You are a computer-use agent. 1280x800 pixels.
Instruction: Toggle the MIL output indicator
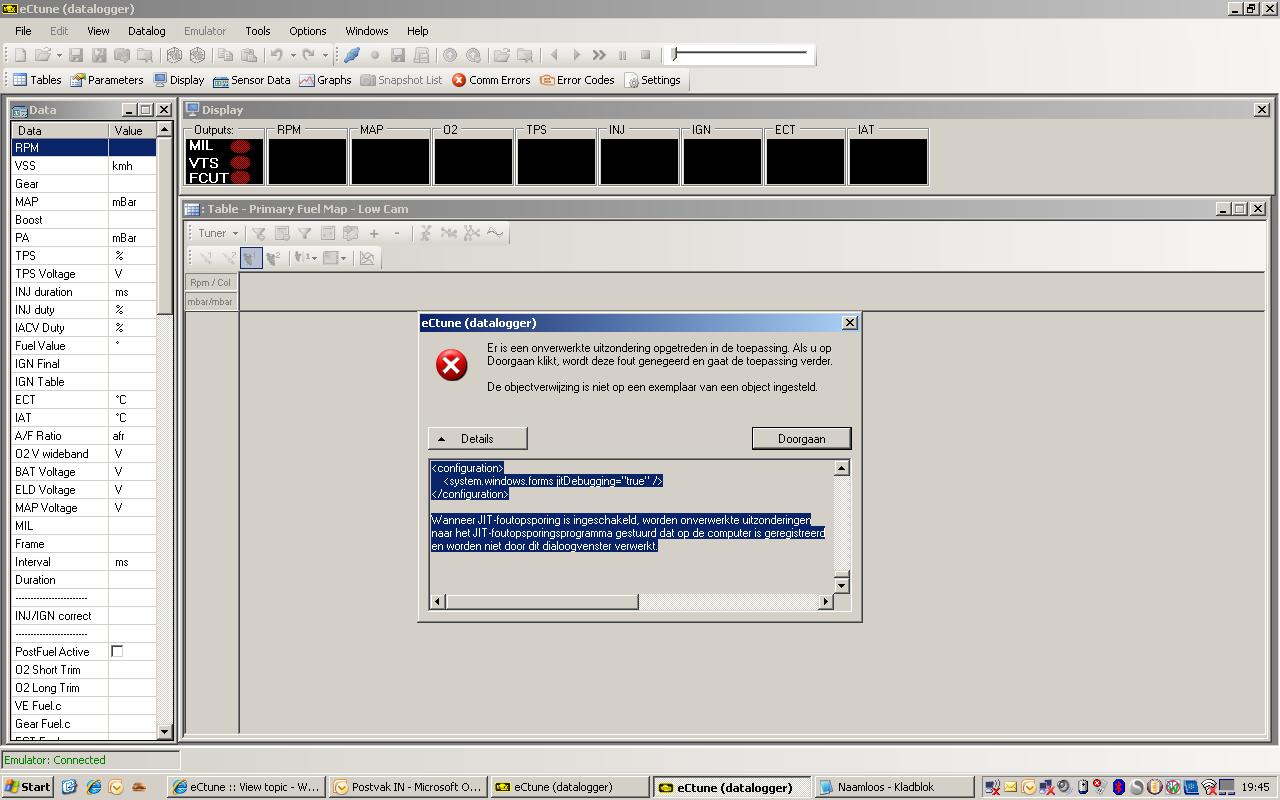coord(240,146)
